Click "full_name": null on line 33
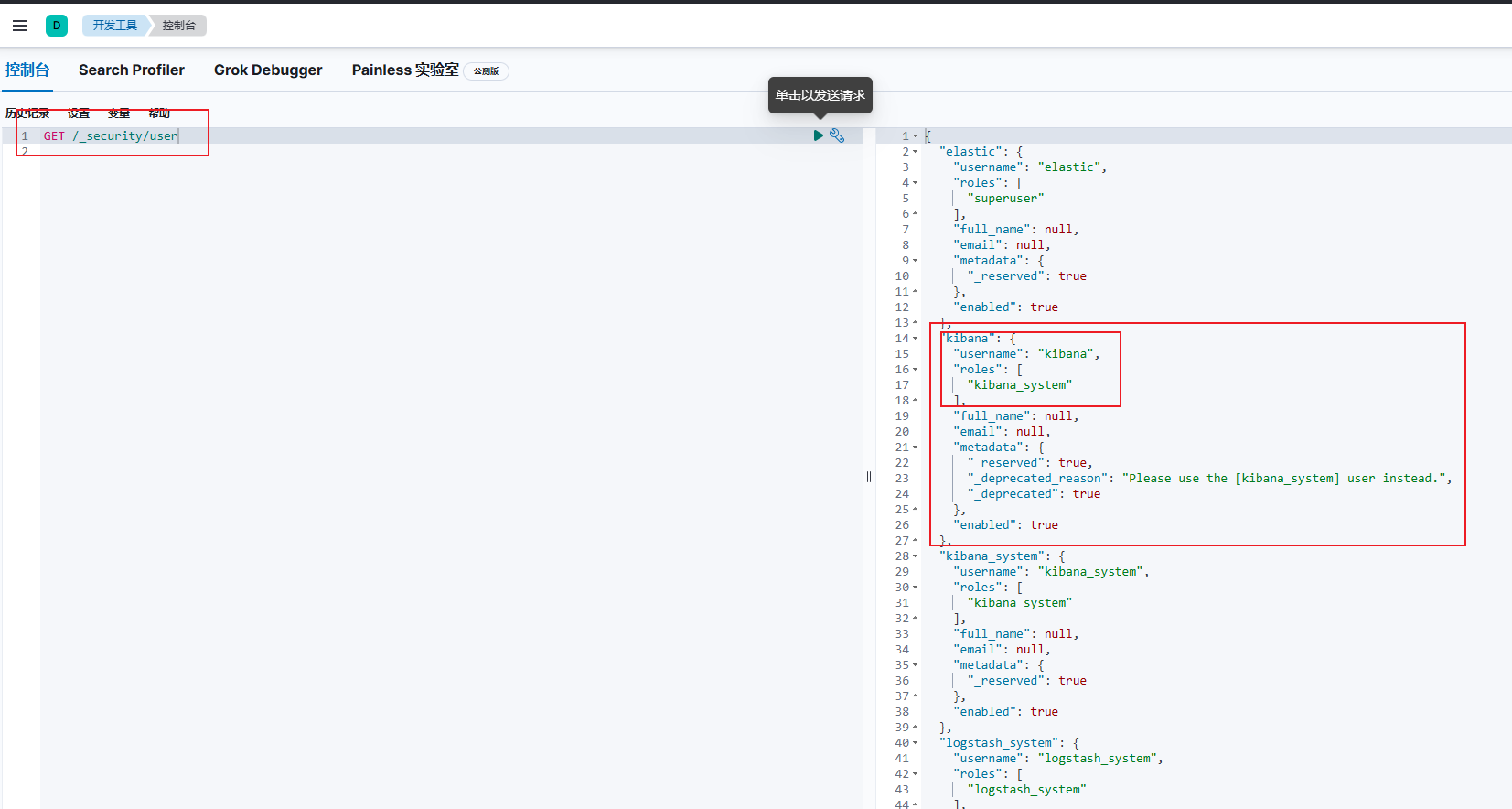 click(1016, 634)
